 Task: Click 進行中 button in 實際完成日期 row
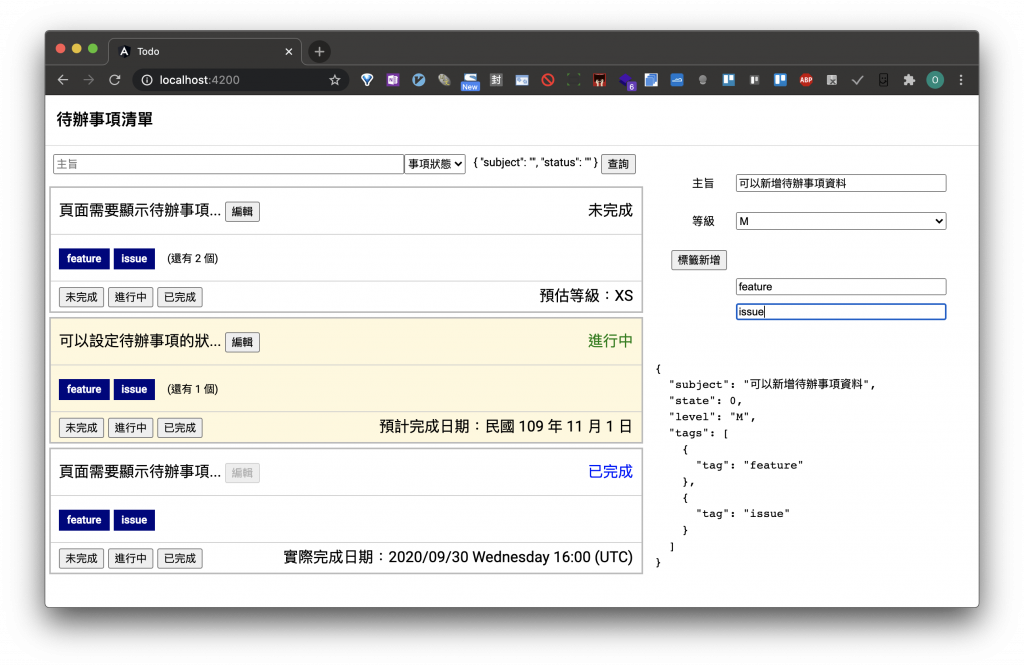coord(131,558)
